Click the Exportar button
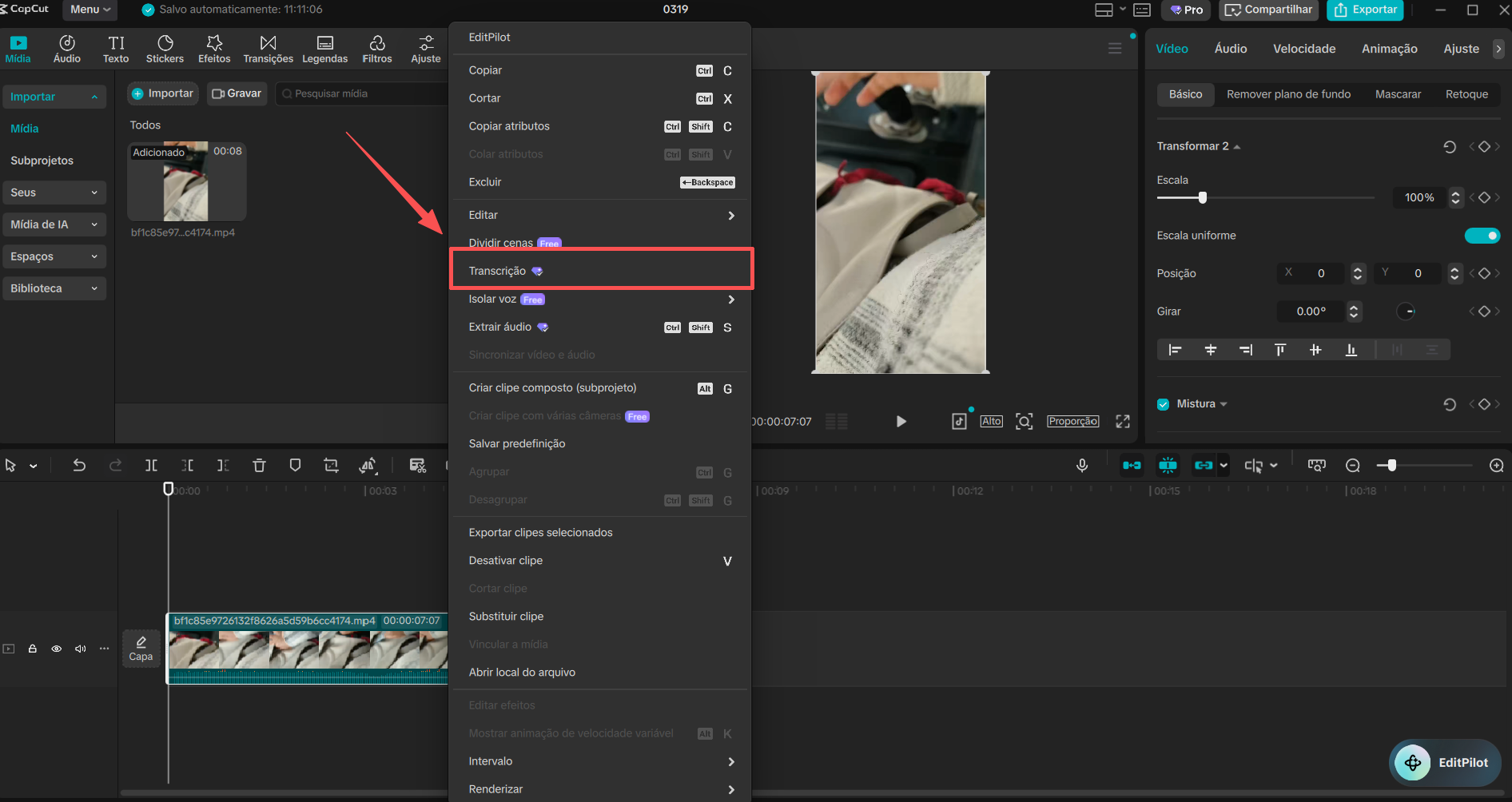Viewport: 1512px width, 802px height. coord(1365,10)
